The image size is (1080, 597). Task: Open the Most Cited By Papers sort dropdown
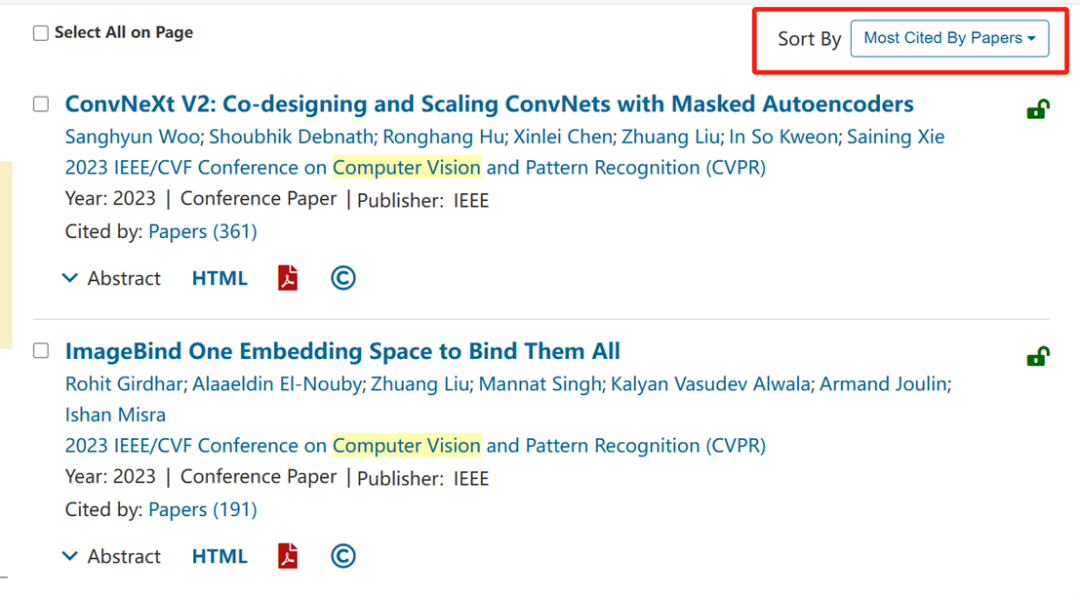click(x=950, y=39)
